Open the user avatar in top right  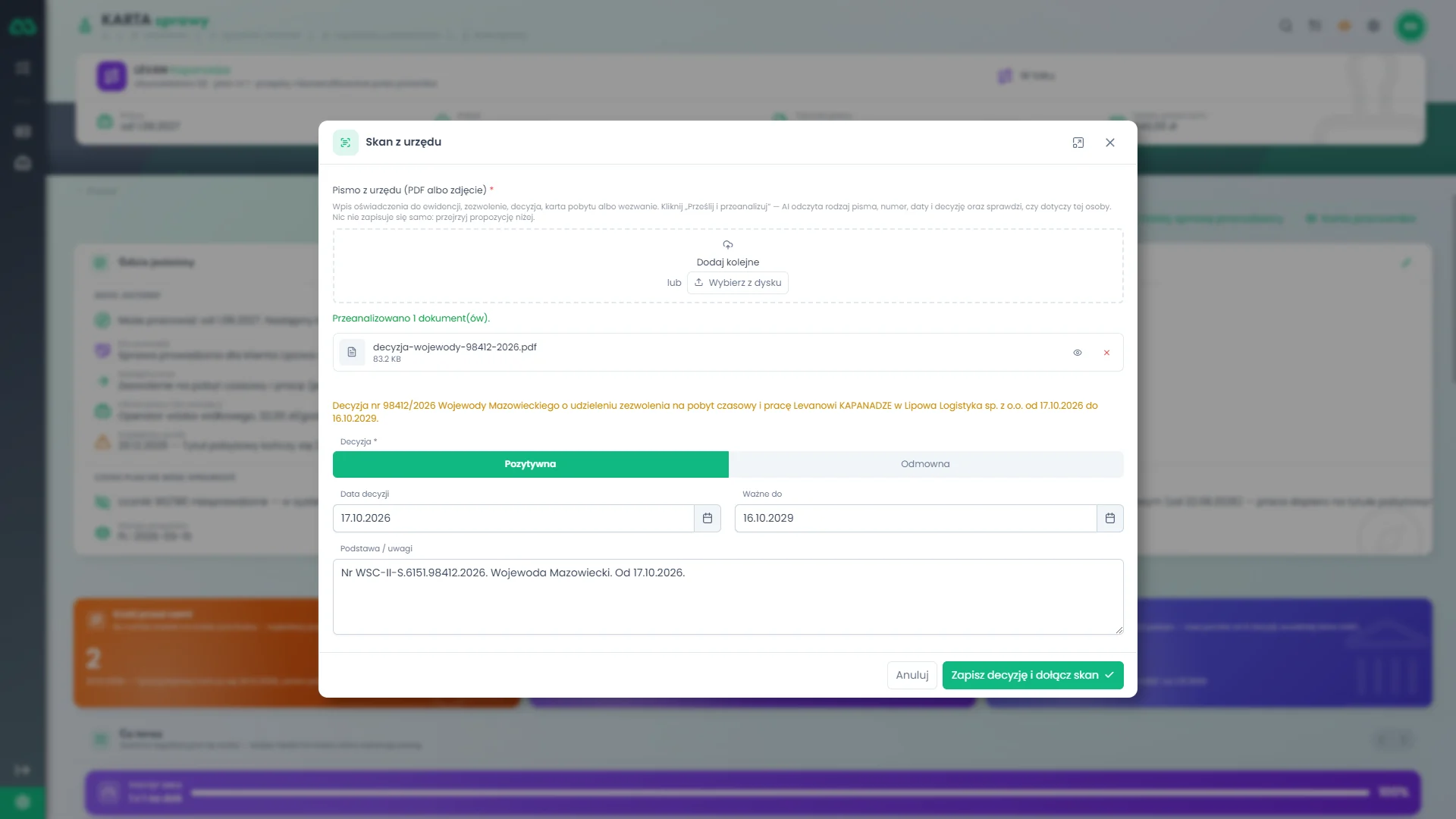click(1410, 27)
